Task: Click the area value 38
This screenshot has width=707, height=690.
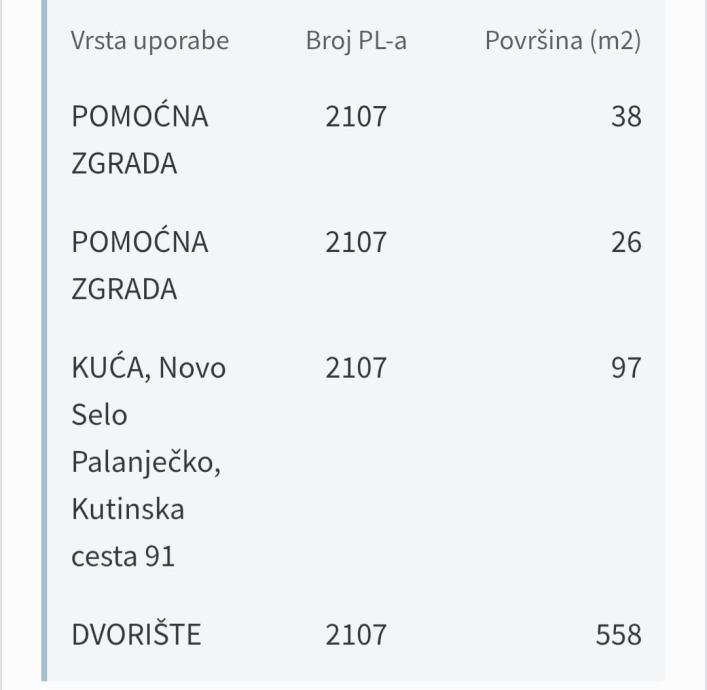Action: click(626, 117)
